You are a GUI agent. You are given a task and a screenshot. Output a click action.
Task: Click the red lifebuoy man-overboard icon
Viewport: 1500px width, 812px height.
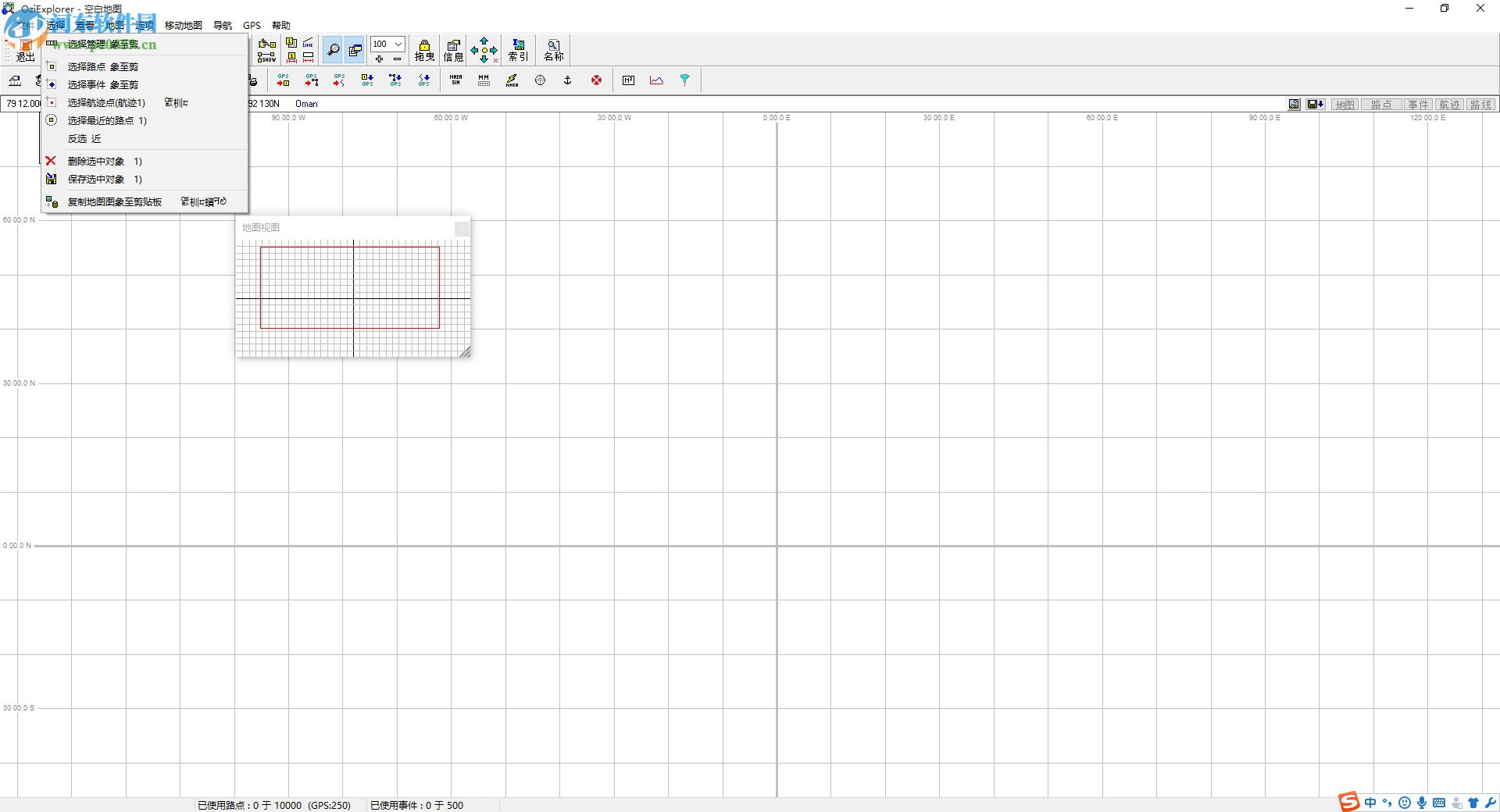click(596, 80)
